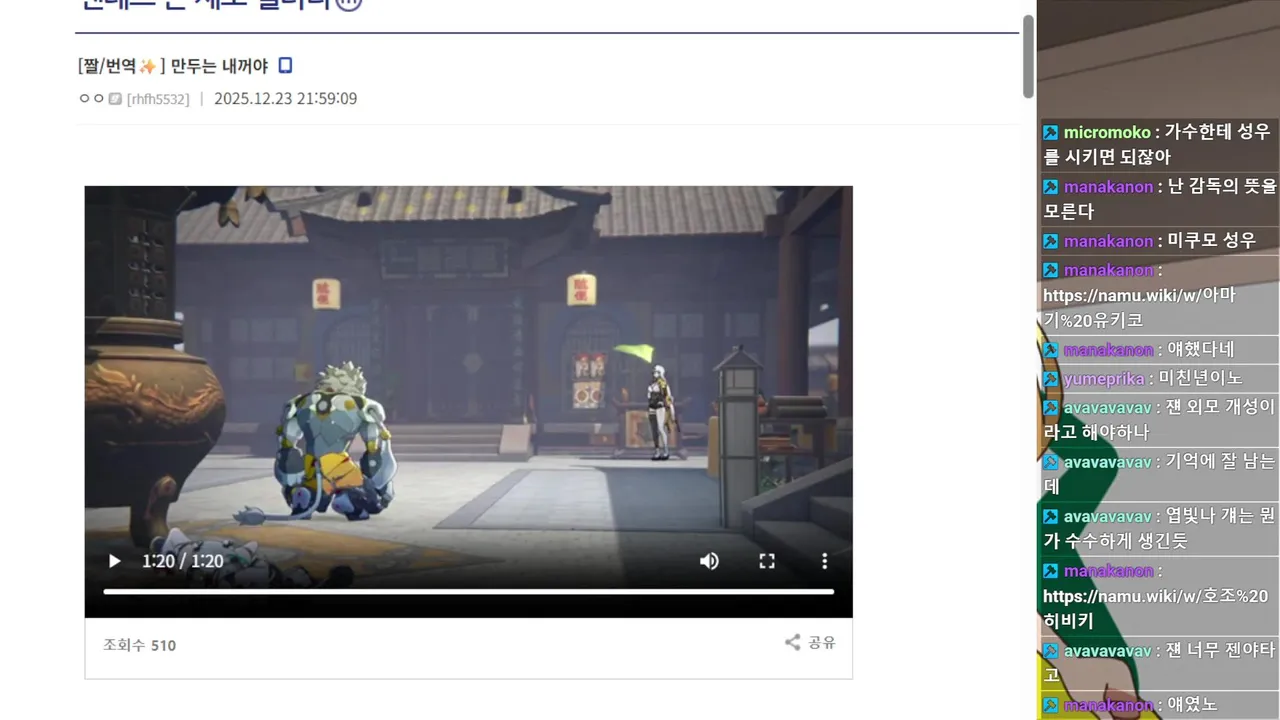Screen dimensions: 1280x720
Task: Click the author ID rhfh5532
Action: click(x=158, y=99)
